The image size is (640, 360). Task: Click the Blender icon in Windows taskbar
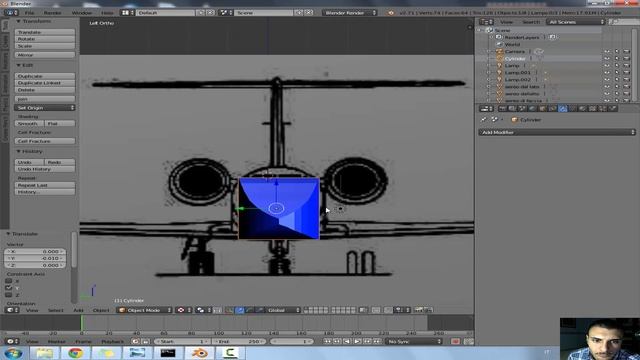click(x=199, y=353)
